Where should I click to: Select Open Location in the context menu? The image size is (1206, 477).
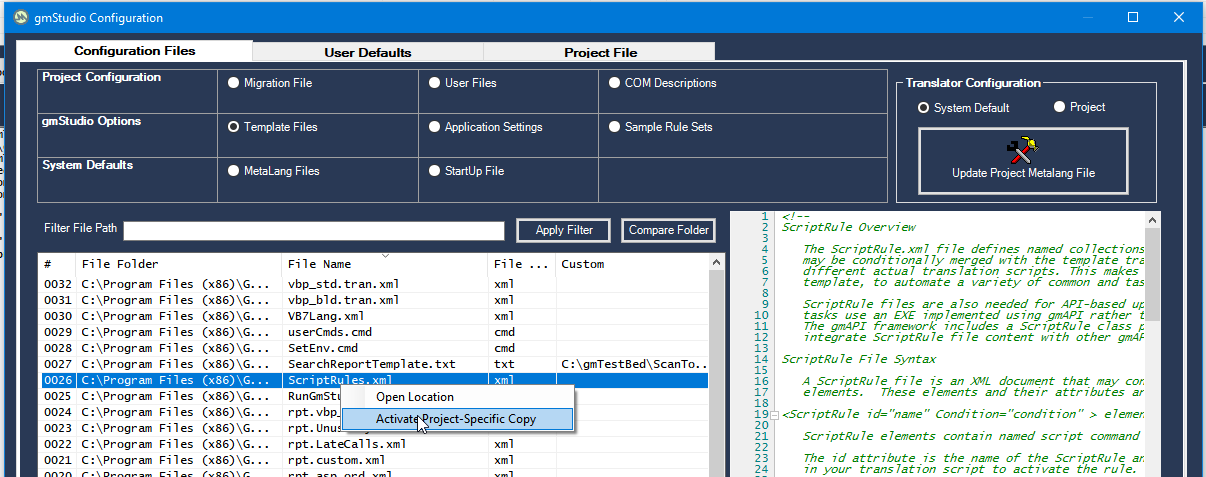[414, 397]
